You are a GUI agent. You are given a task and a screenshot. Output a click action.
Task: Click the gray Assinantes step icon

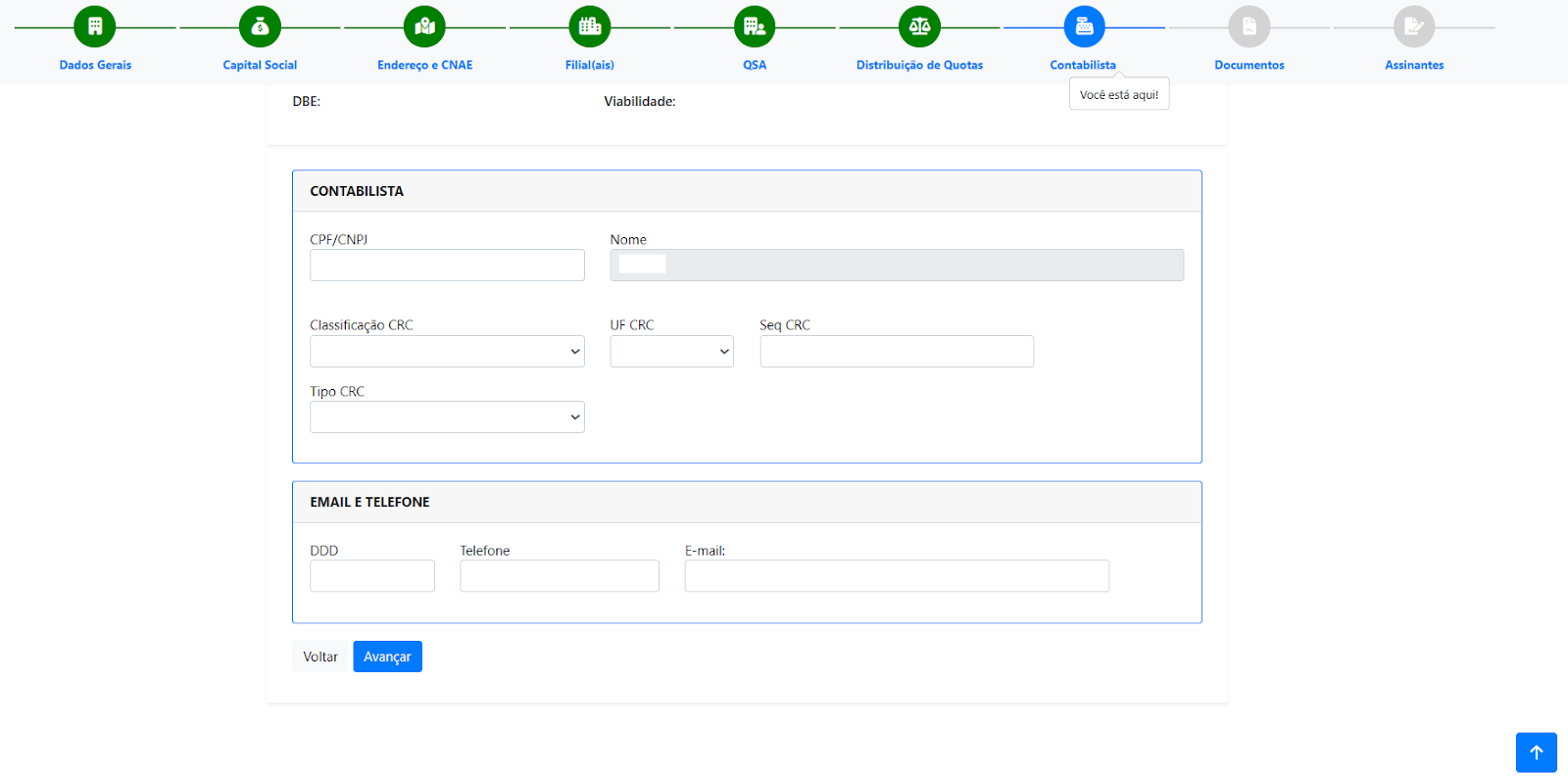point(1414,26)
